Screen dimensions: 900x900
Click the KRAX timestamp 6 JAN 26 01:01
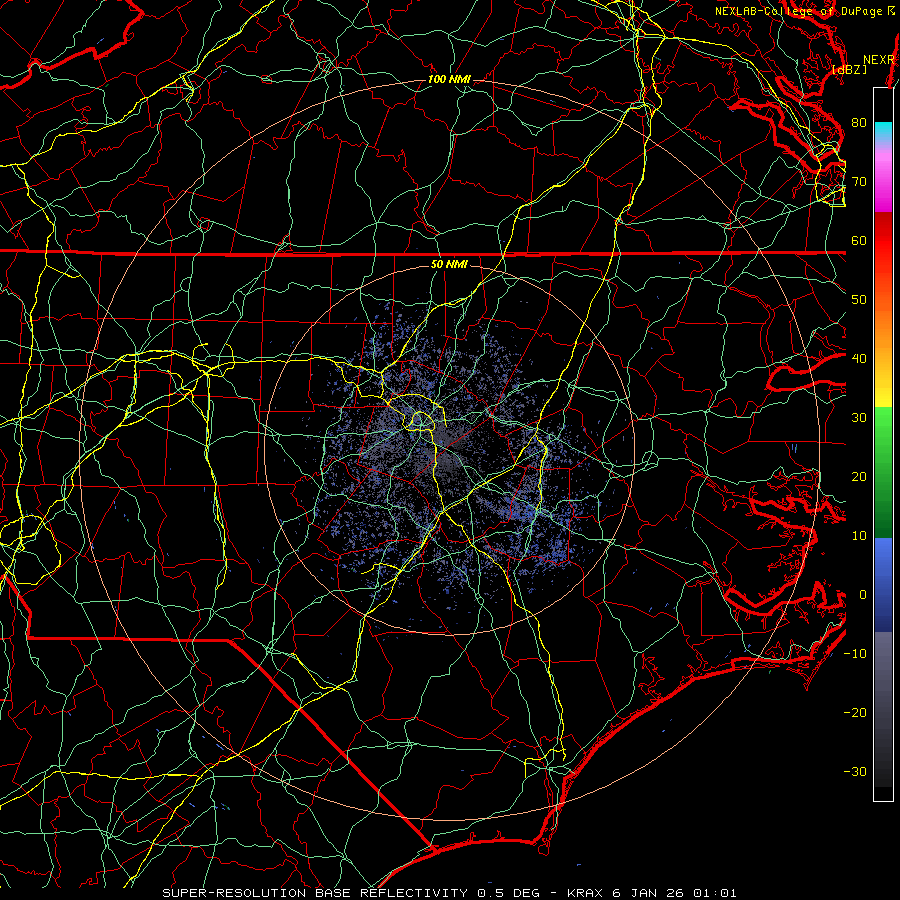tap(652, 893)
